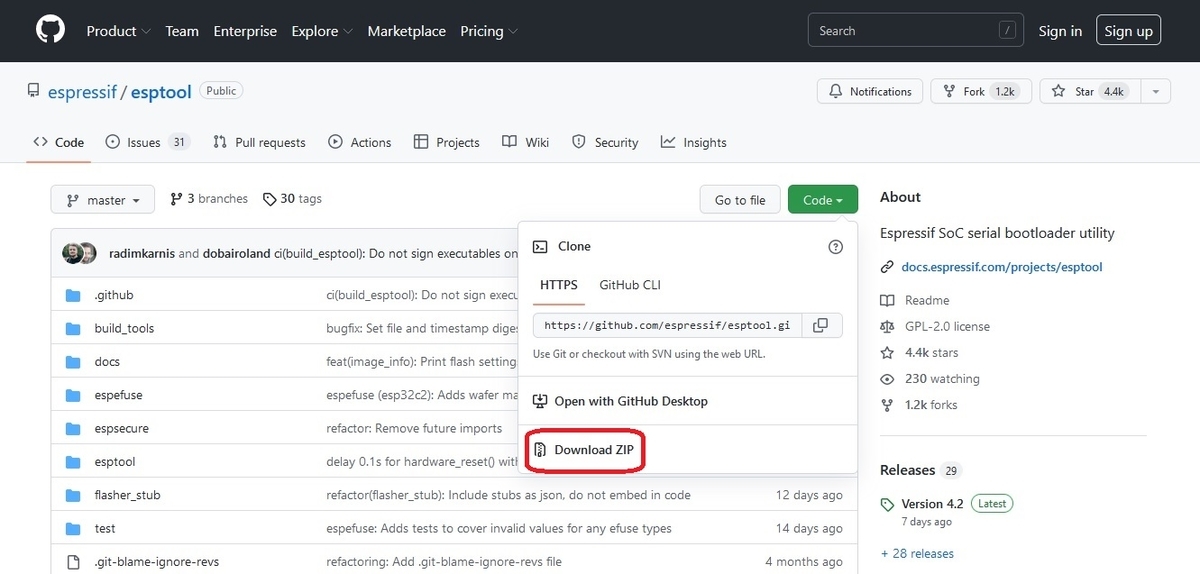Click the desktop icon beside Open with GitHub Desktop
1200x574 pixels.
coord(540,401)
